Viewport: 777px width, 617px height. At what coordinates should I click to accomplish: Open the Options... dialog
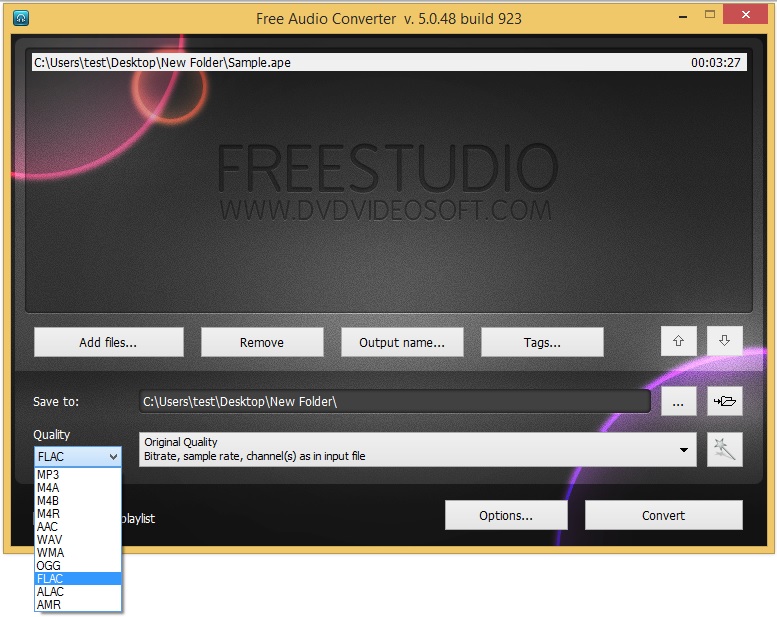tap(506, 515)
